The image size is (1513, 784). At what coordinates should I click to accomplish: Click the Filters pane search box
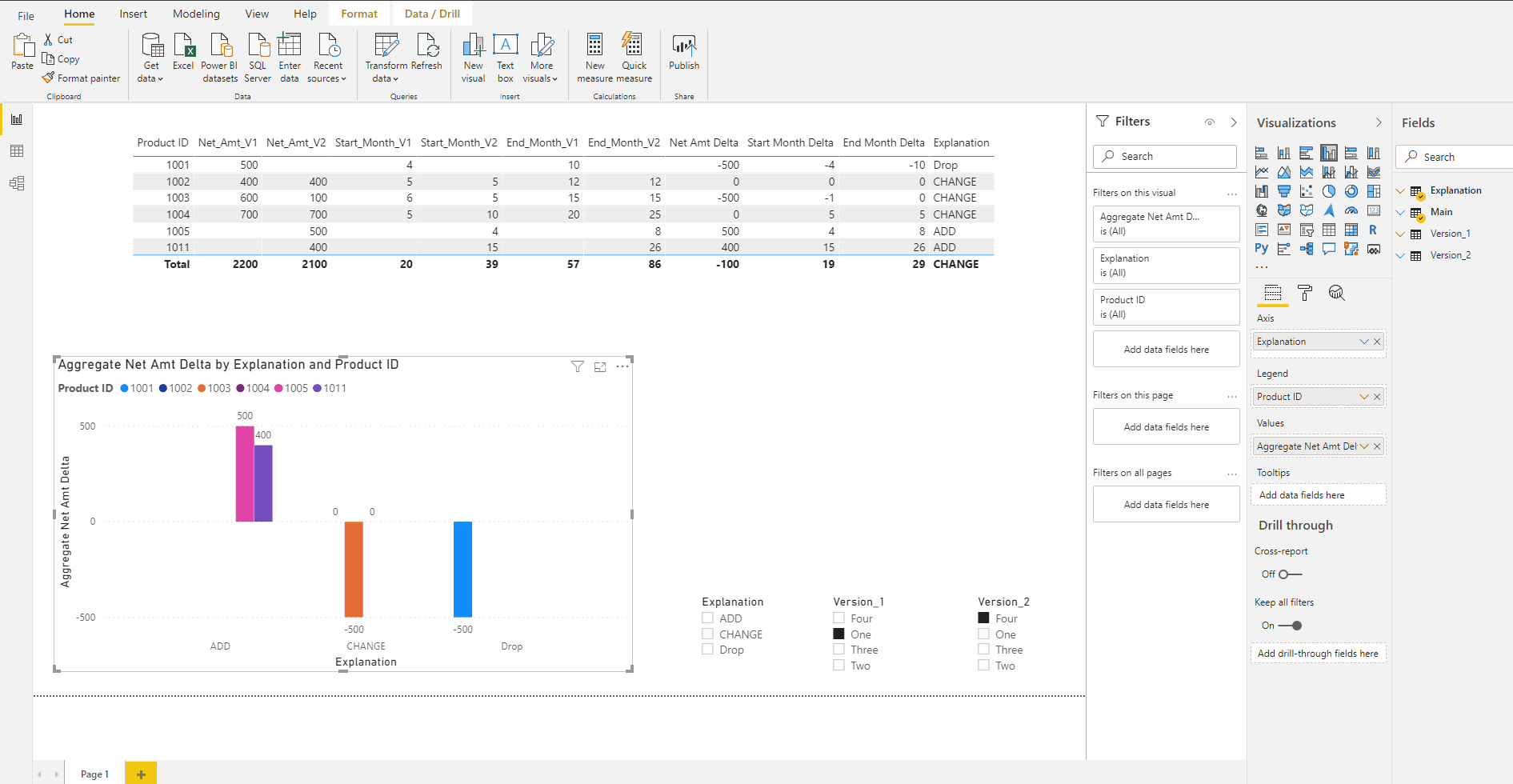[x=1165, y=156]
